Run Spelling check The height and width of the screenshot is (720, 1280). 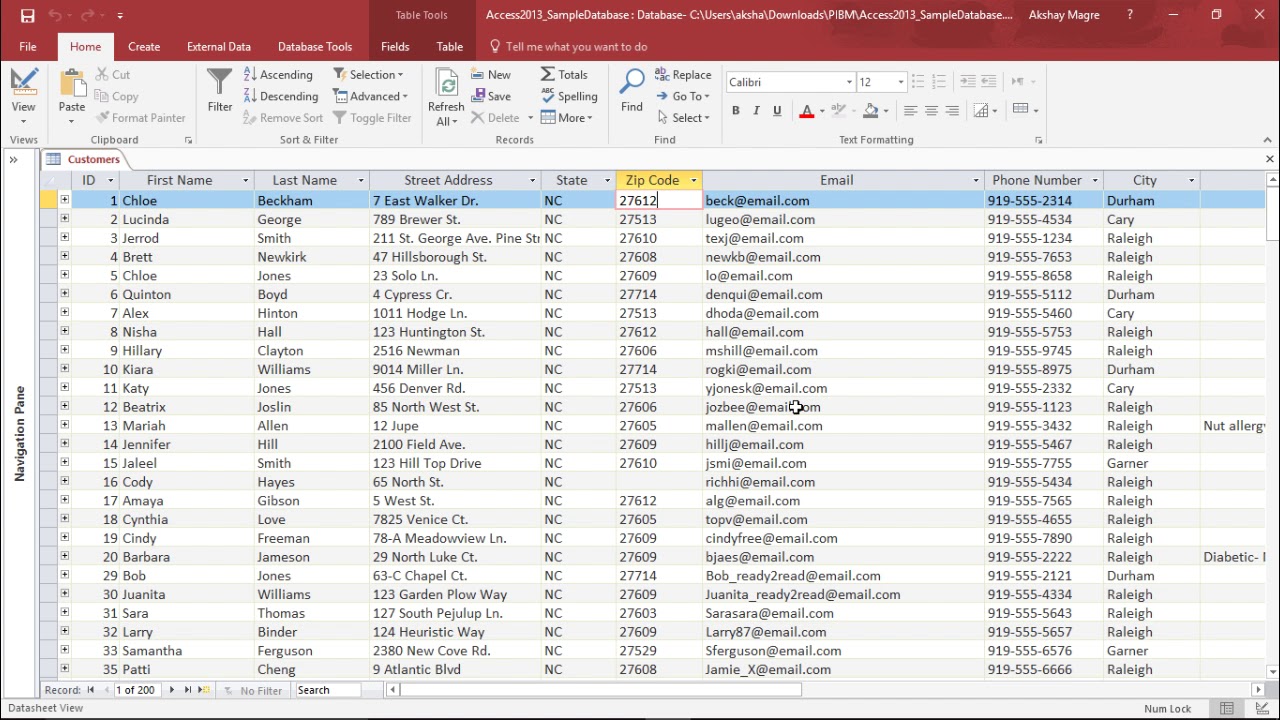click(x=569, y=97)
